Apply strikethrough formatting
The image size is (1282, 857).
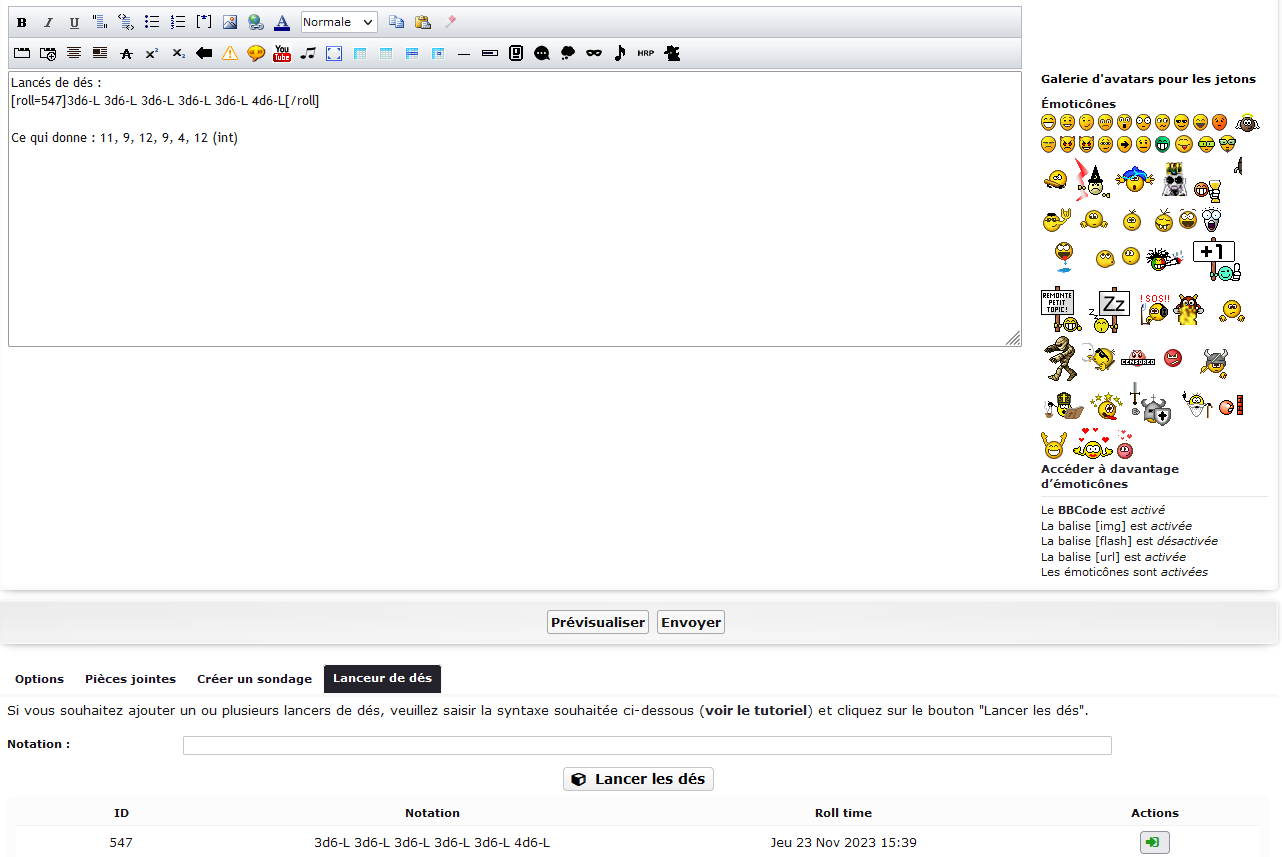(x=126, y=53)
